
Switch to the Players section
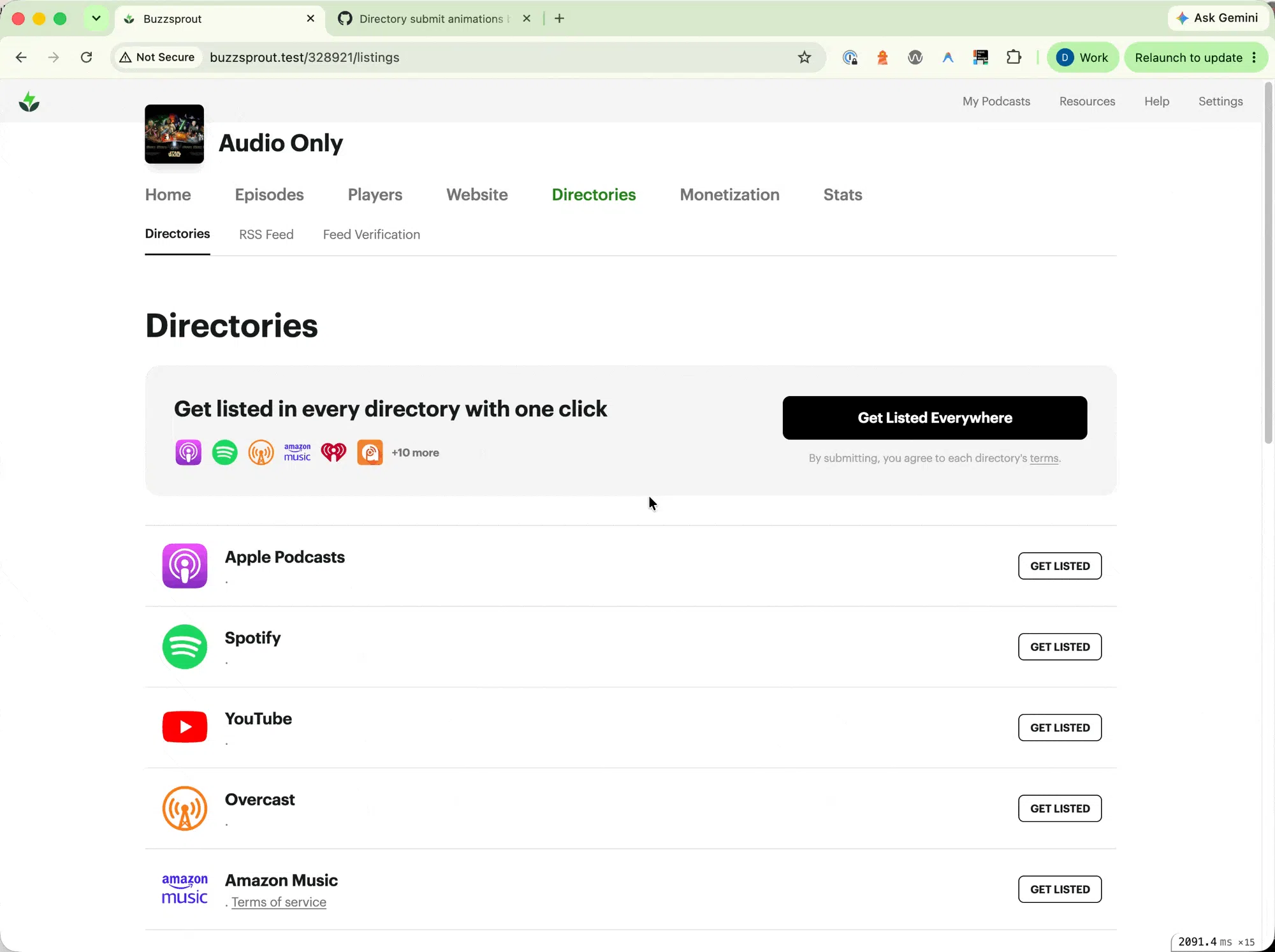375,194
